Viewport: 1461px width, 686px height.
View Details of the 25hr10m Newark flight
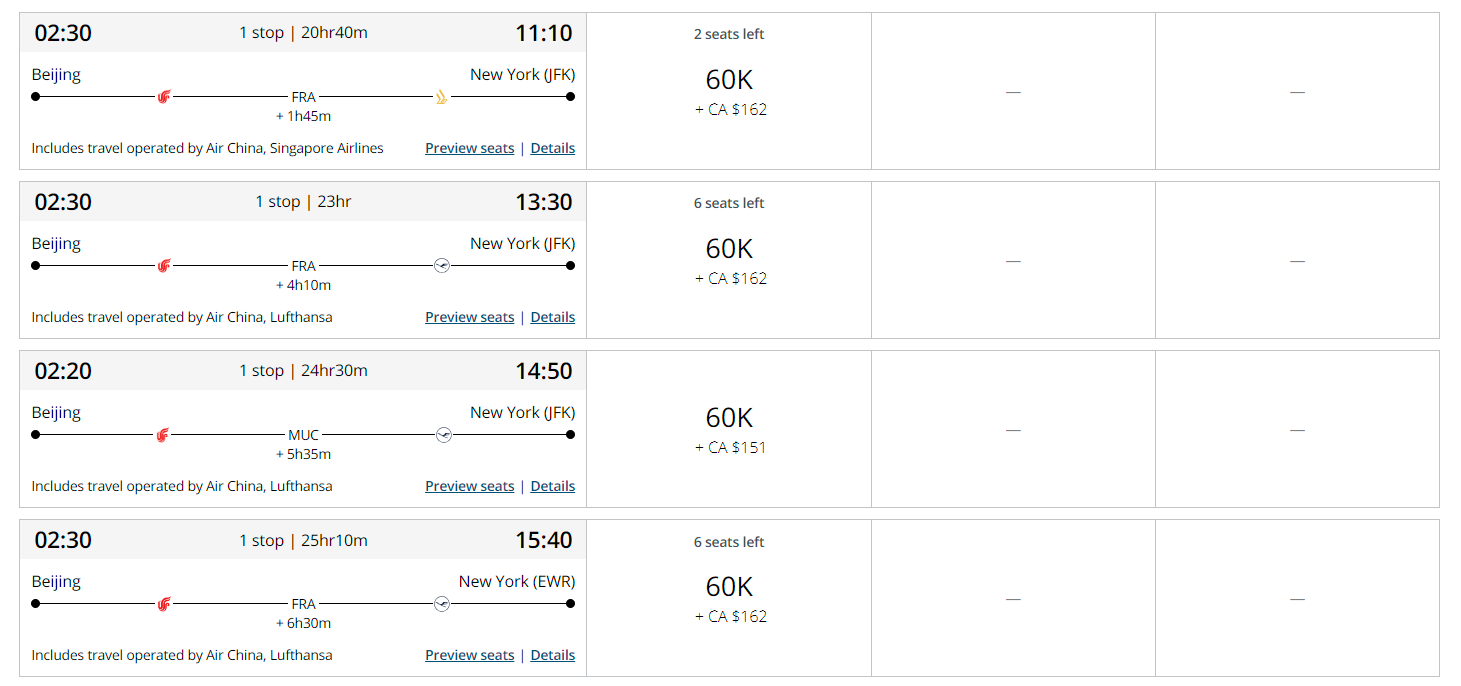pos(553,655)
